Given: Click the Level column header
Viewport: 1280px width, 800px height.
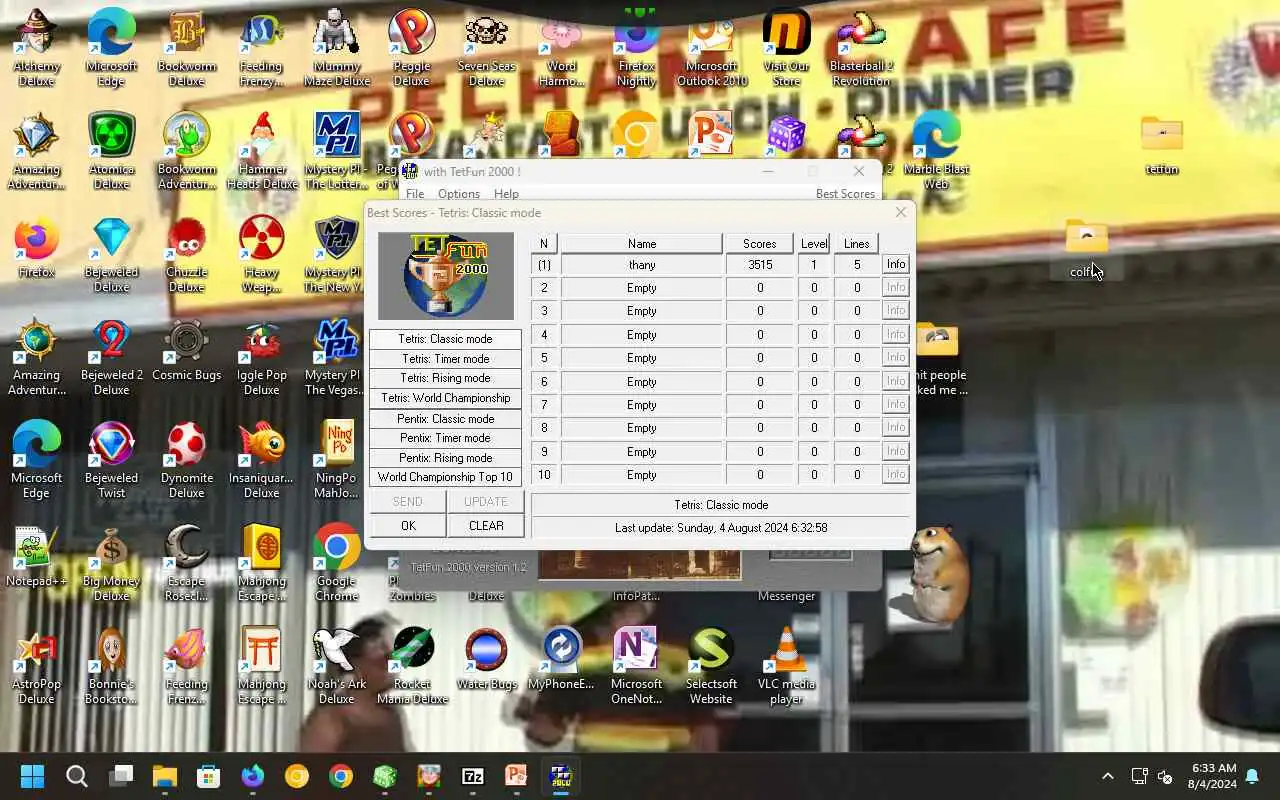Looking at the screenshot, I should (814, 244).
